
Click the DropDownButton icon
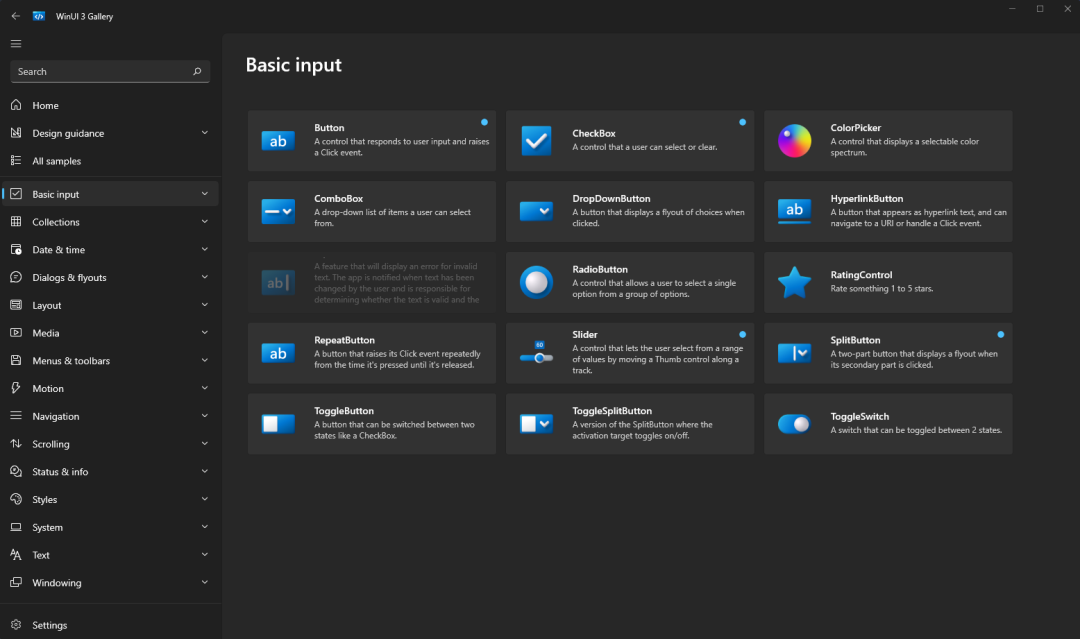pos(536,211)
